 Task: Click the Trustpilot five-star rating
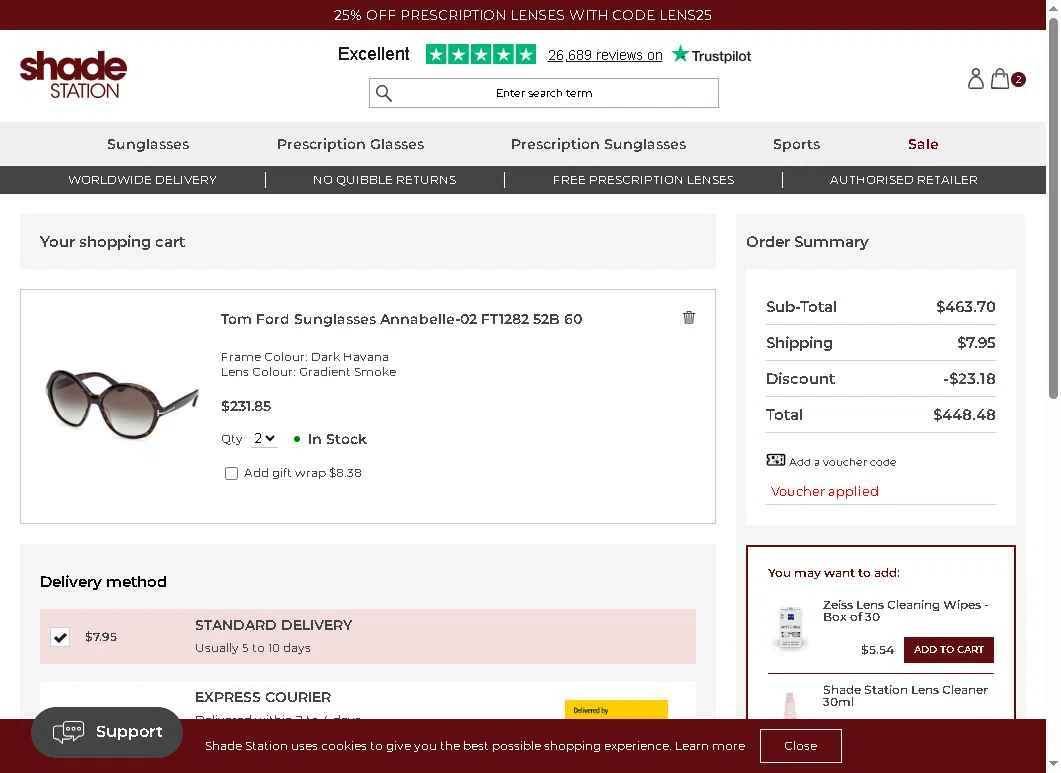[480, 54]
